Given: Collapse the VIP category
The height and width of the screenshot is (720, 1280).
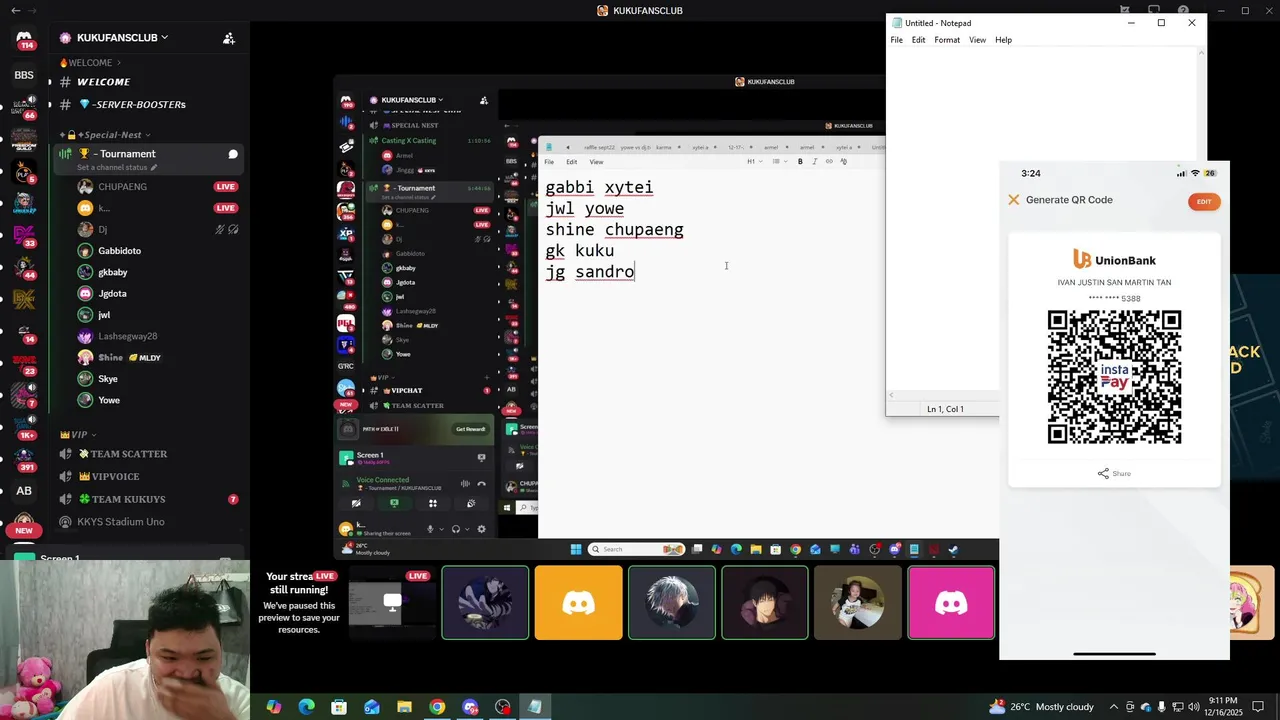Looking at the screenshot, I should [78, 435].
